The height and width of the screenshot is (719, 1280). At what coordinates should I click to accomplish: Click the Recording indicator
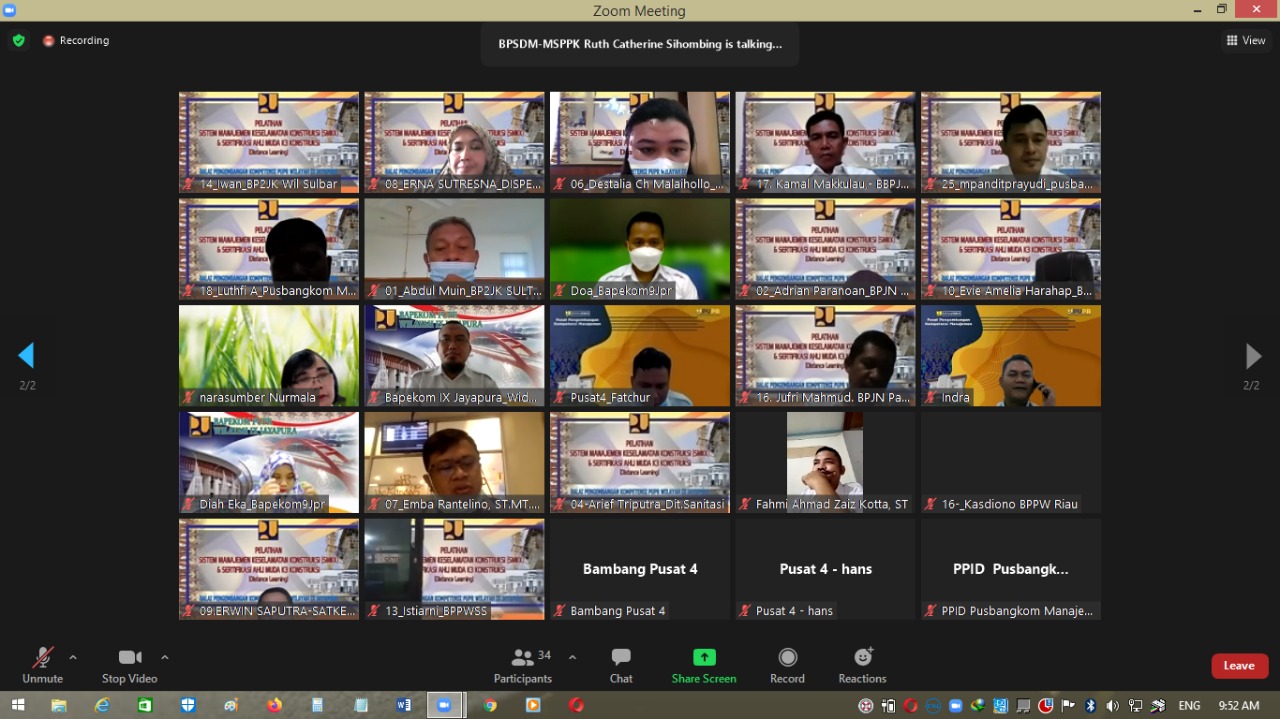pyautogui.click(x=76, y=41)
